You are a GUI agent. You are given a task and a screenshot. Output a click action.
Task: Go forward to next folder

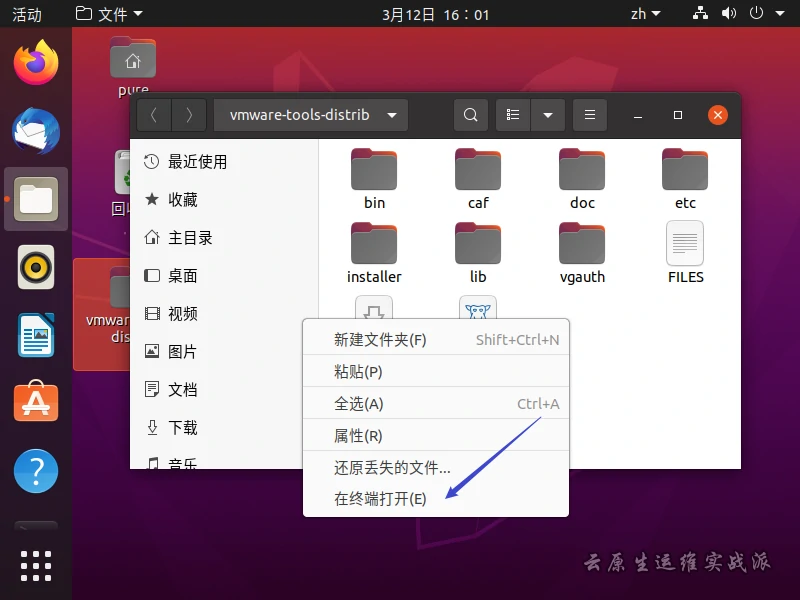189,115
